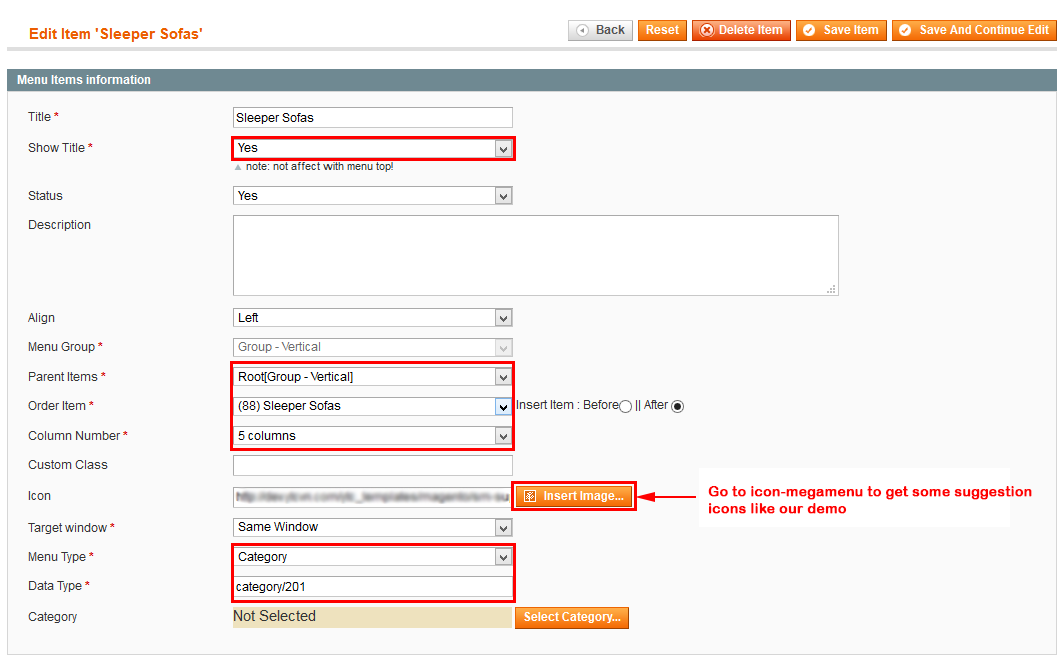Focus the Description text area
Image resolution: width=1059 pixels, height=658 pixels.
click(535, 255)
